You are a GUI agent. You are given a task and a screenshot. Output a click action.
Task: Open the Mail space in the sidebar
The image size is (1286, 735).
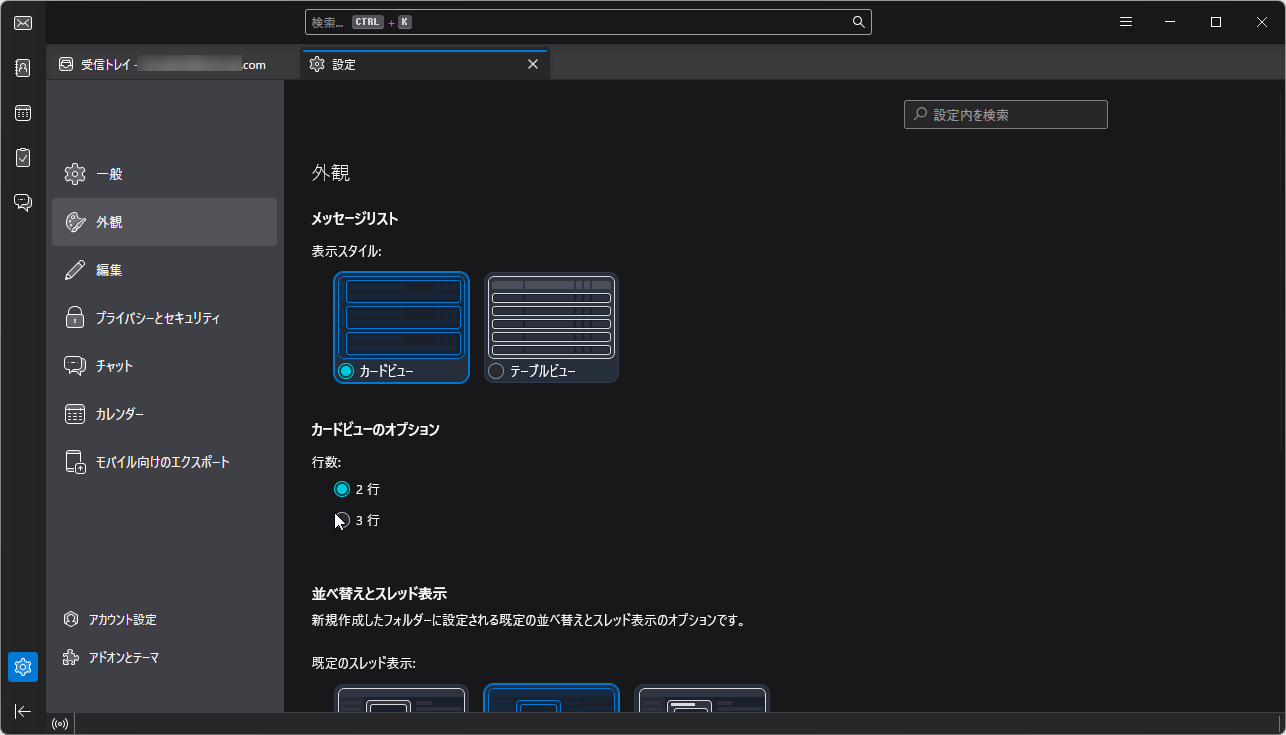(22, 22)
